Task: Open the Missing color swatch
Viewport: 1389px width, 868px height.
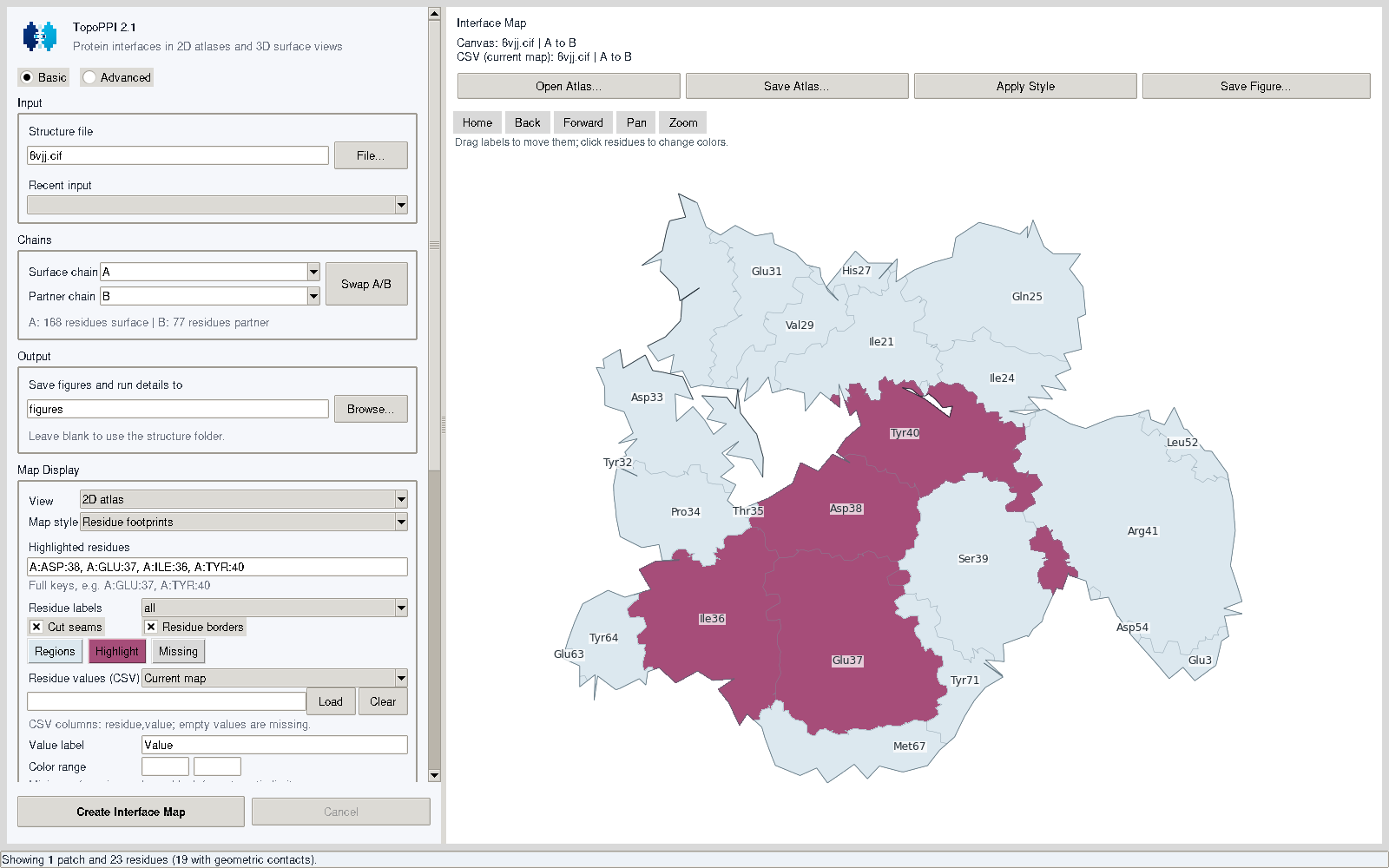Action: [x=178, y=651]
